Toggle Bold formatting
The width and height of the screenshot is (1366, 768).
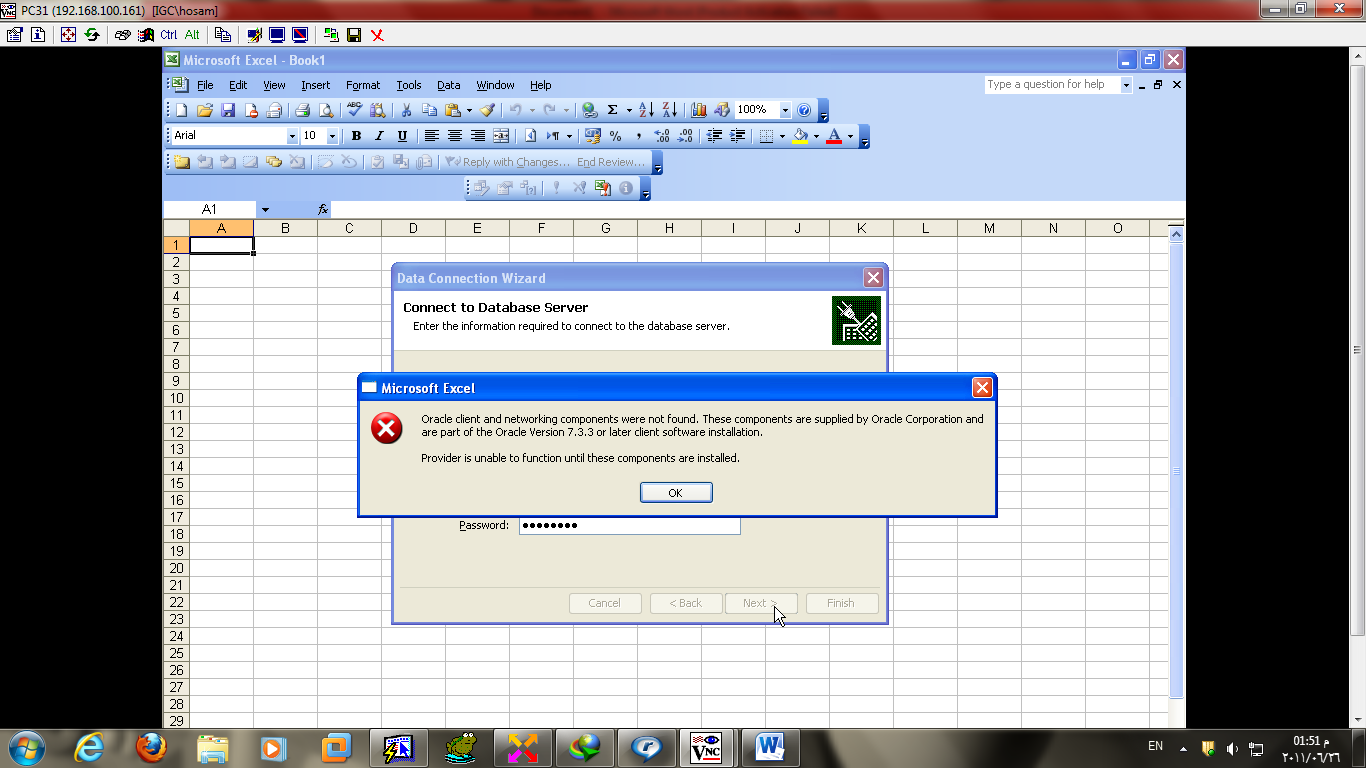[356, 136]
